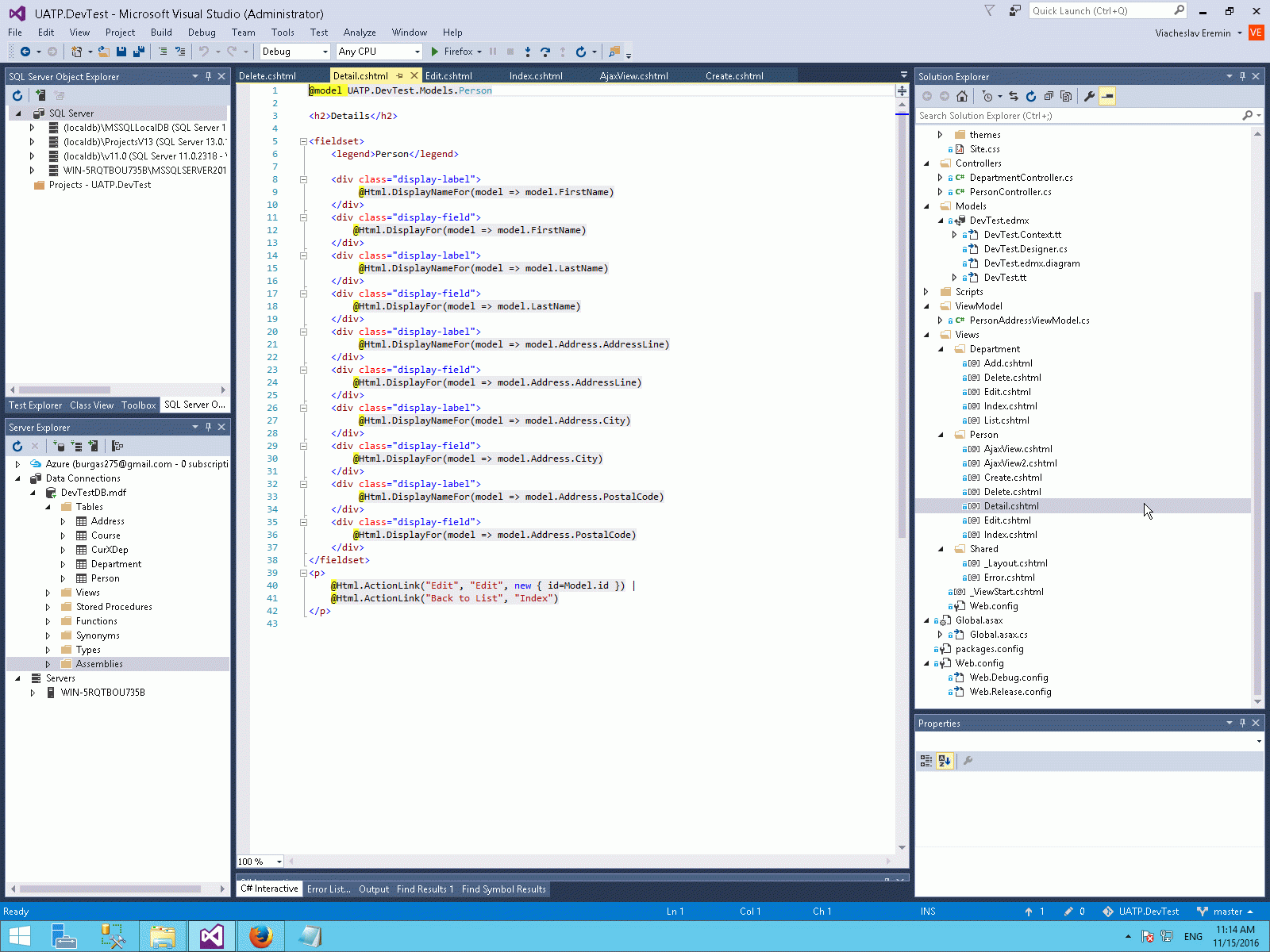Sync Solution Explorer with active document
The height and width of the screenshot is (952, 1270).
coord(1014,96)
